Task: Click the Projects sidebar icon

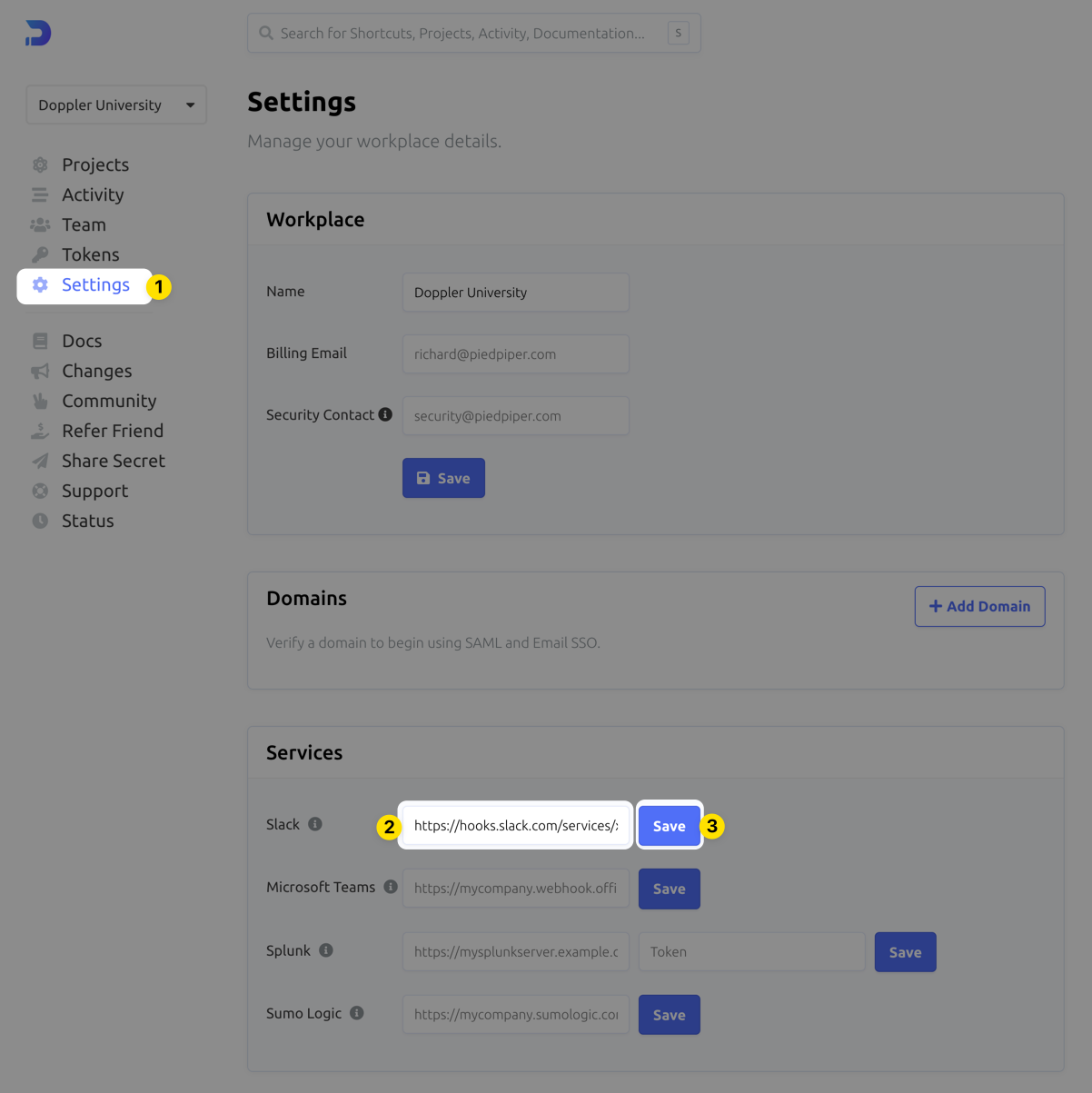Action: [40, 164]
